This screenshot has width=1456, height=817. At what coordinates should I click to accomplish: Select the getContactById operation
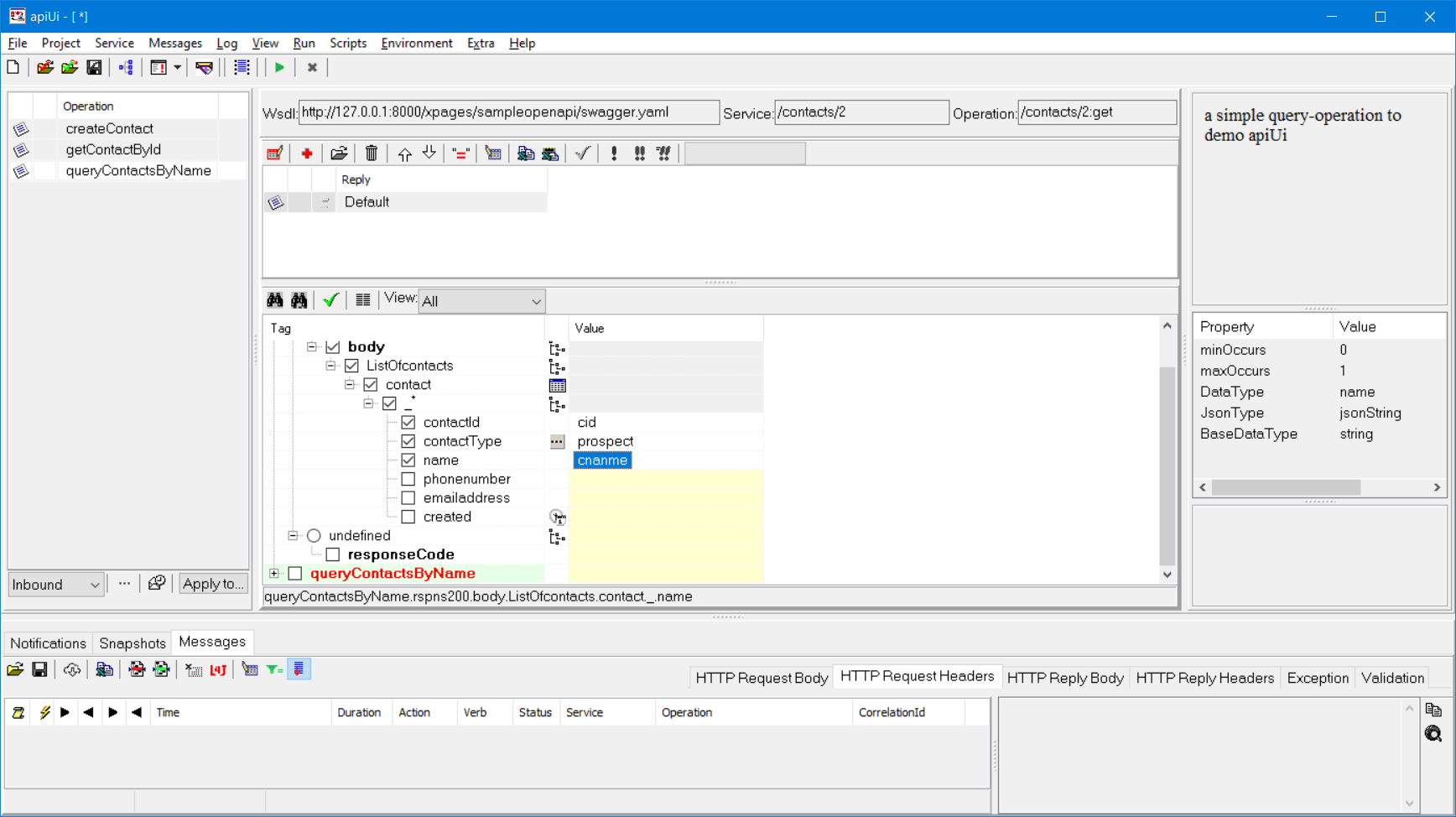coord(113,149)
